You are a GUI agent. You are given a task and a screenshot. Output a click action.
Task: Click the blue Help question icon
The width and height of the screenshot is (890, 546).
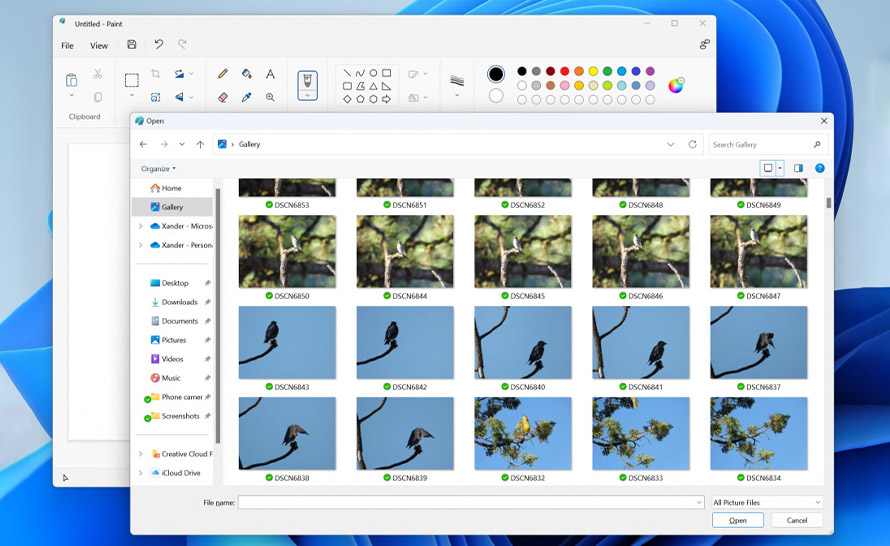pyautogui.click(x=820, y=168)
